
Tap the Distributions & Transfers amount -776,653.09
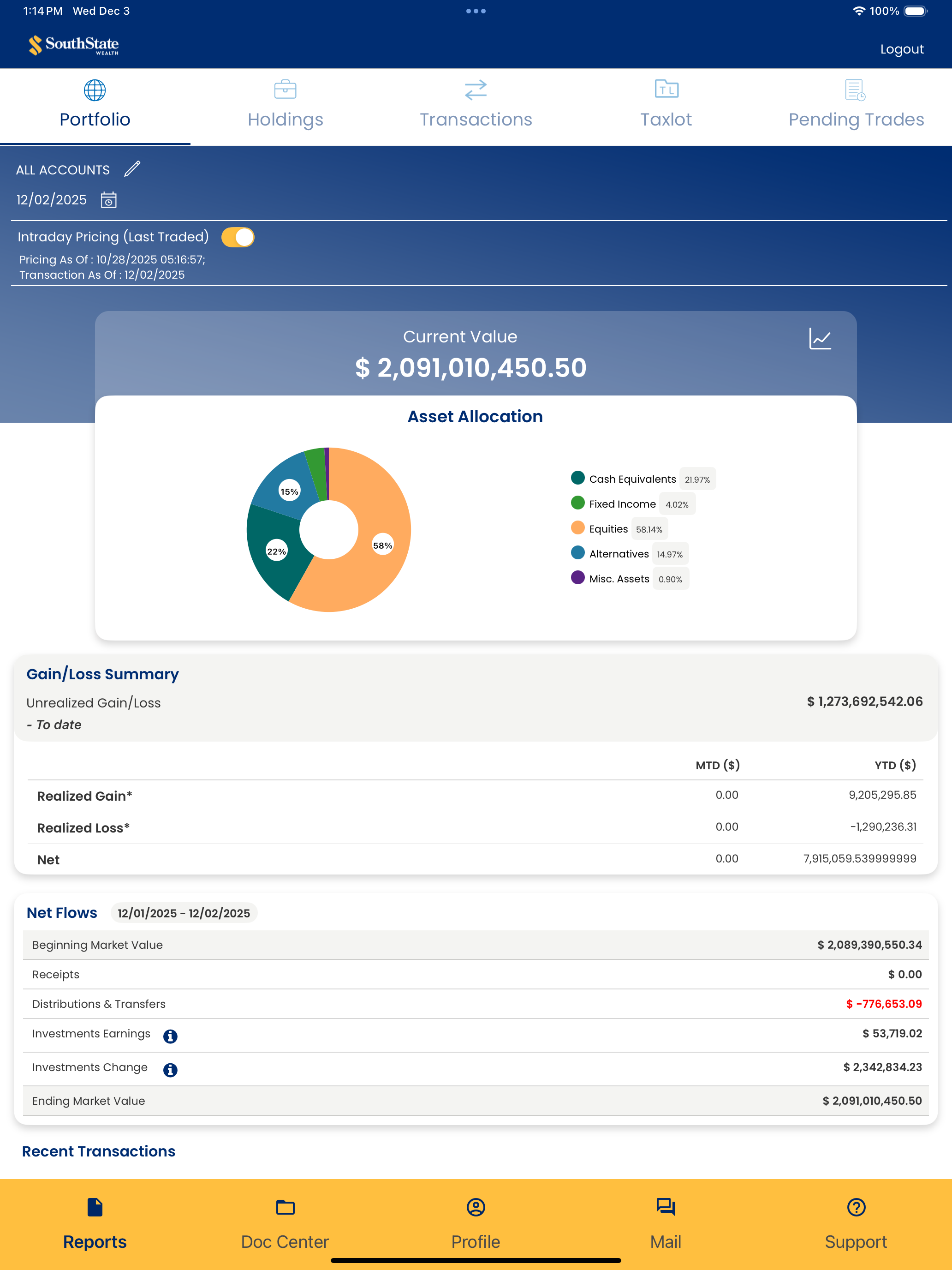(x=884, y=1004)
